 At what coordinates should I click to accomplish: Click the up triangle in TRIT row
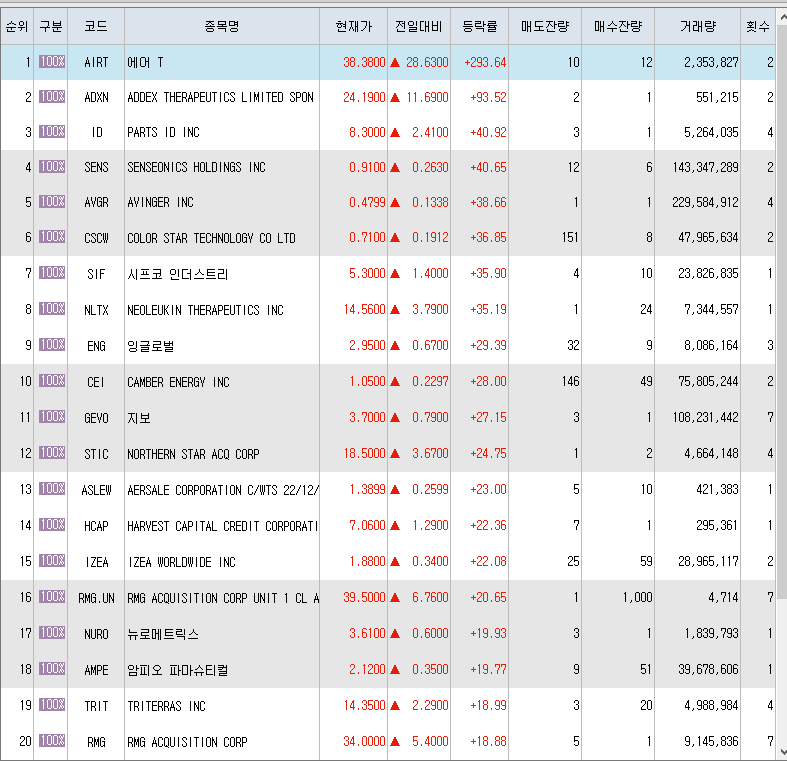(395, 705)
